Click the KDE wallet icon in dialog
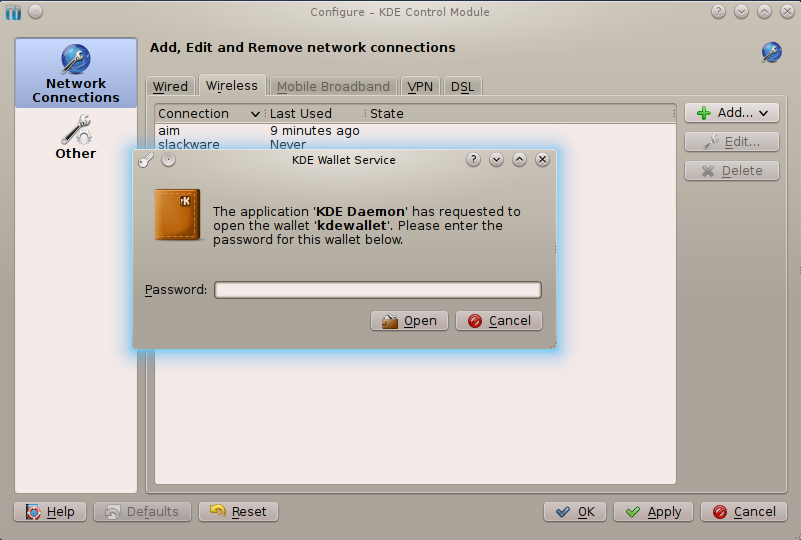This screenshot has width=801, height=540. [x=177, y=215]
